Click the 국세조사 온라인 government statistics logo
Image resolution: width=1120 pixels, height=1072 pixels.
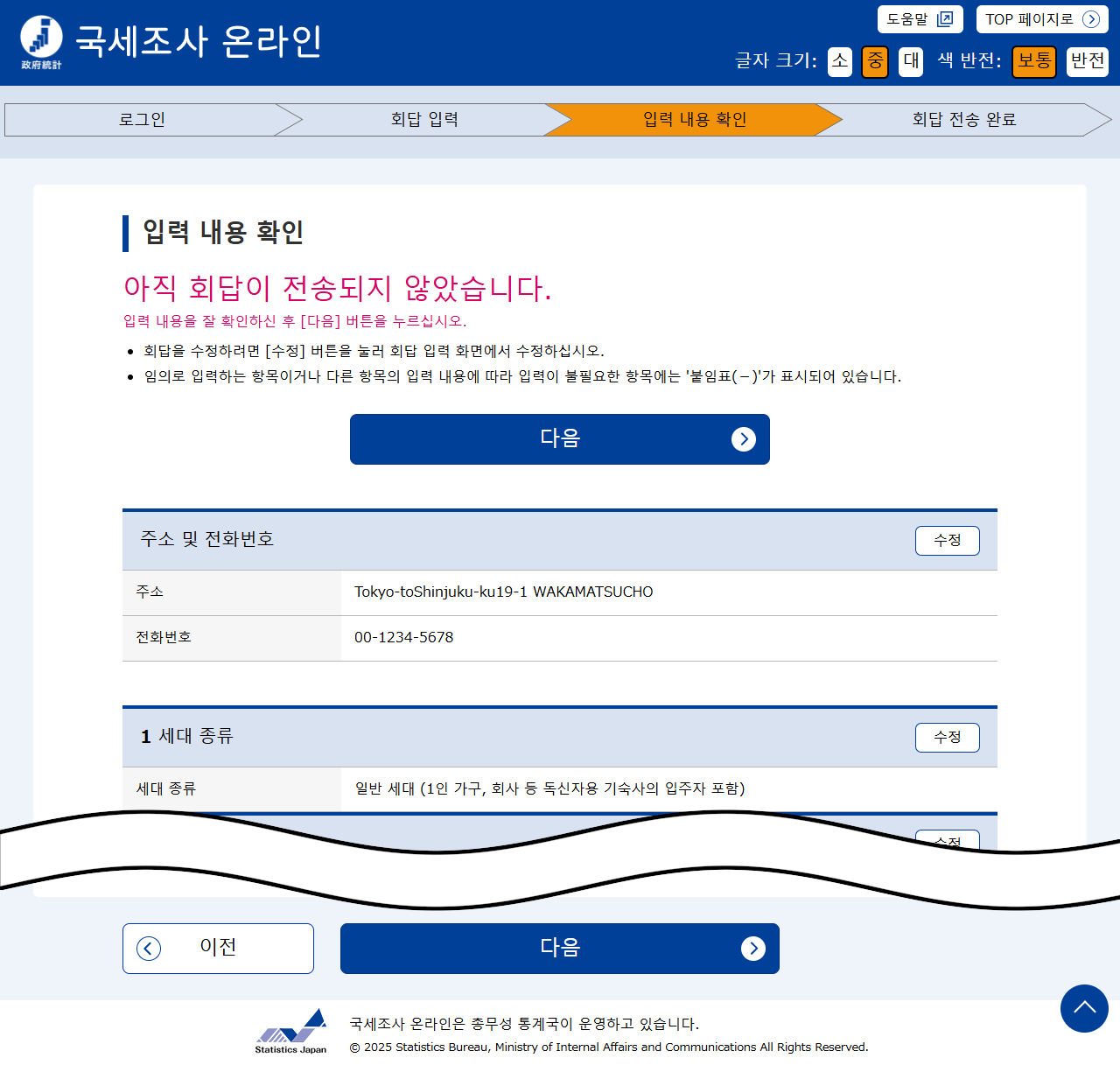point(41,41)
